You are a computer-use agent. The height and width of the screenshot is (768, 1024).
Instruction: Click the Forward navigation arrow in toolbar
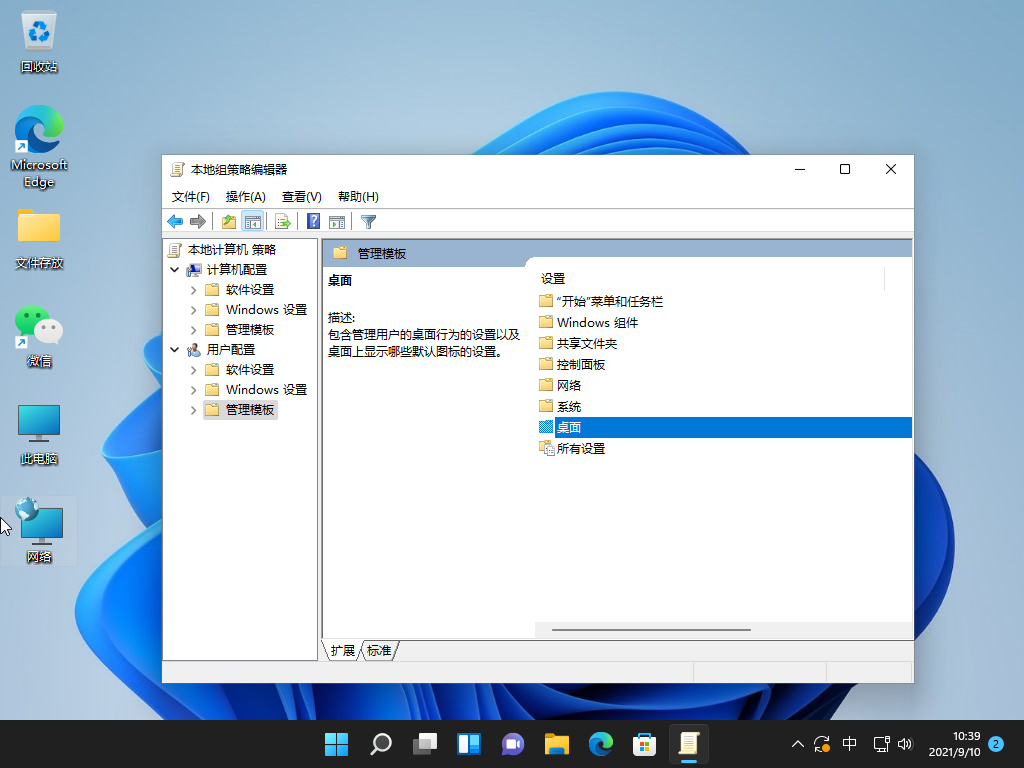click(198, 221)
